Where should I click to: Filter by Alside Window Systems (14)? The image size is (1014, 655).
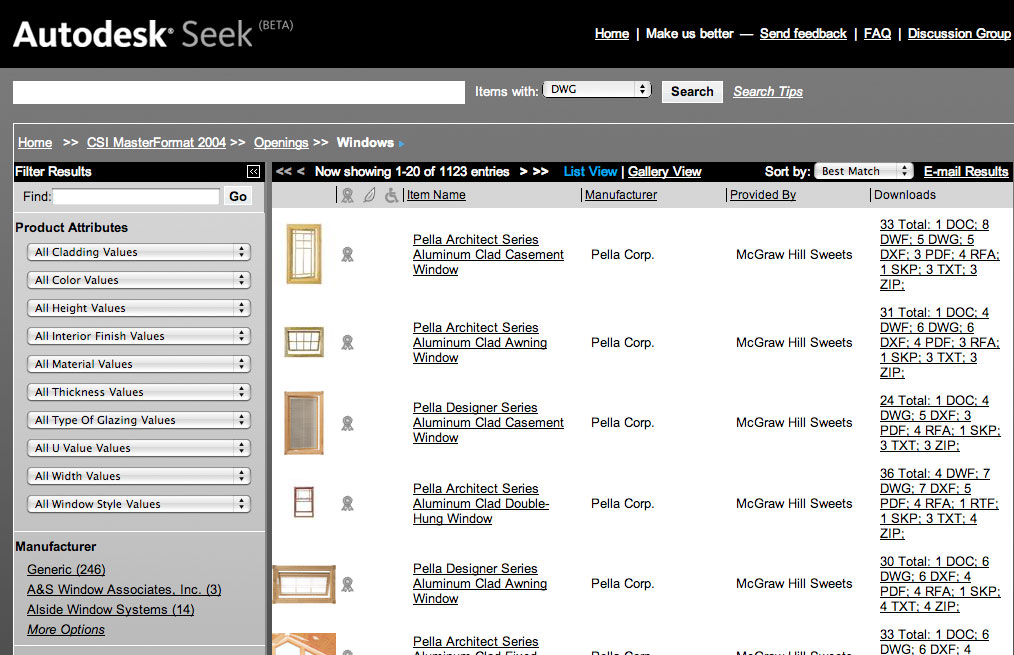(111, 610)
